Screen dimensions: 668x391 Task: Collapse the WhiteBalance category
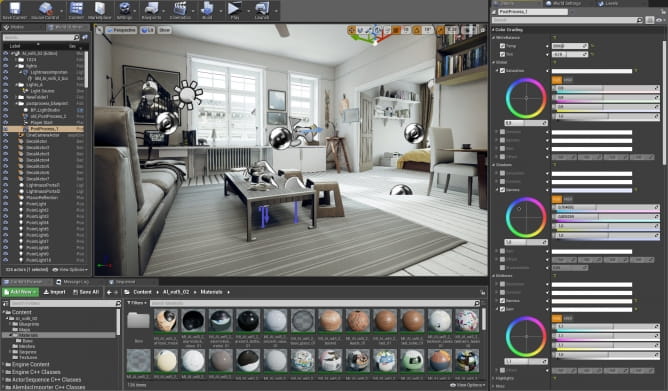point(494,37)
